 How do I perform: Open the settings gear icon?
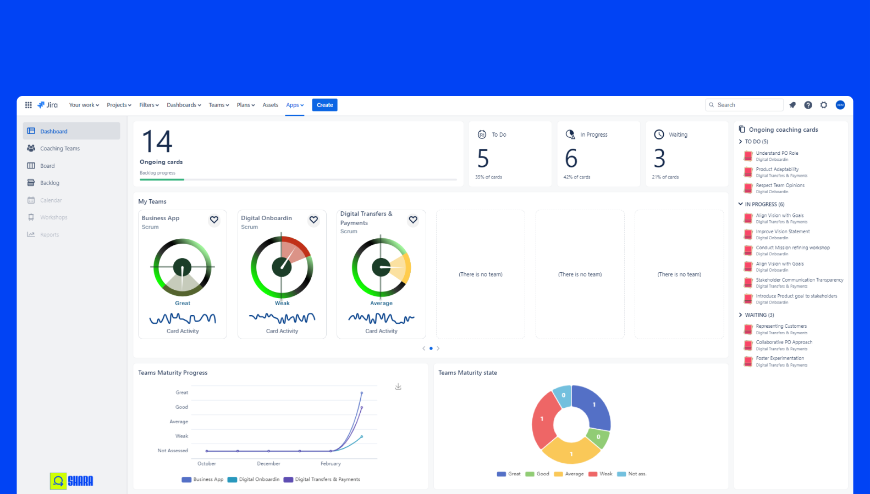pos(823,105)
